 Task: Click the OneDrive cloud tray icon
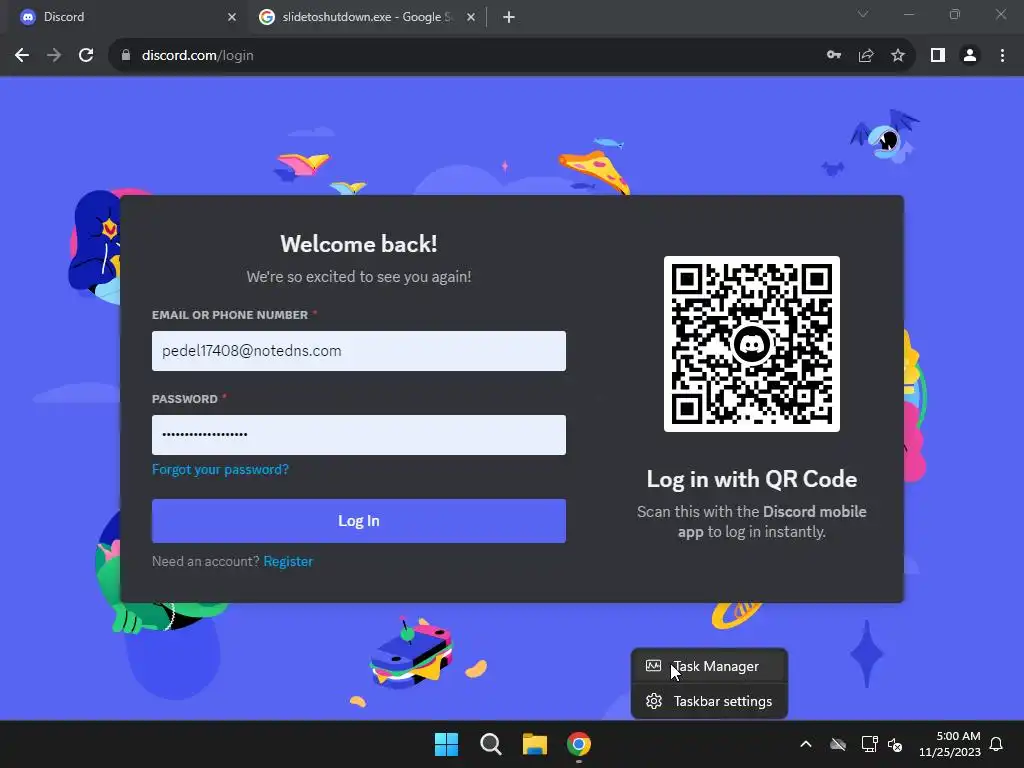click(838, 744)
